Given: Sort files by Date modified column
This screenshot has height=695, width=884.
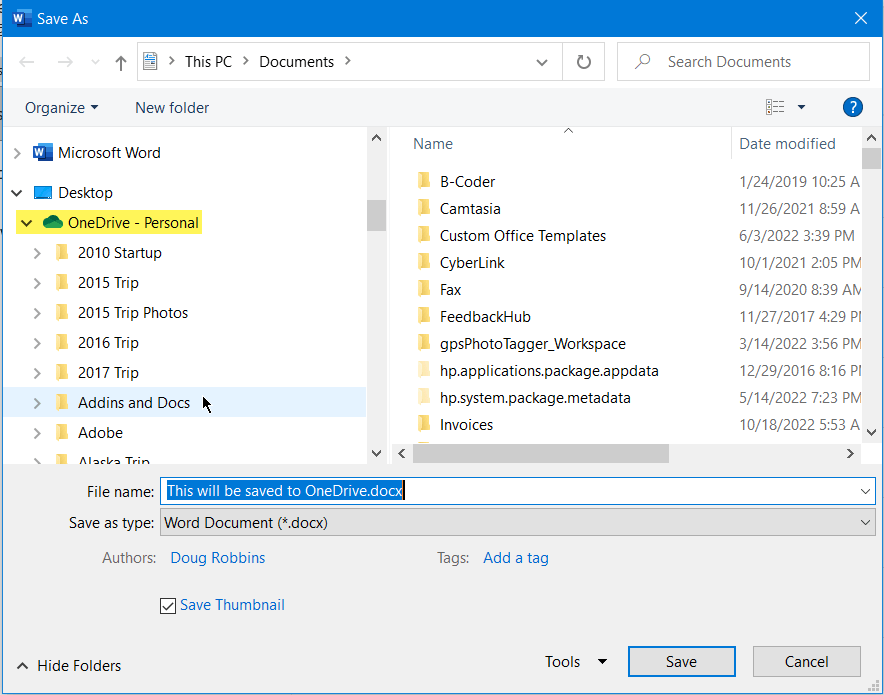Looking at the screenshot, I should [787, 144].
